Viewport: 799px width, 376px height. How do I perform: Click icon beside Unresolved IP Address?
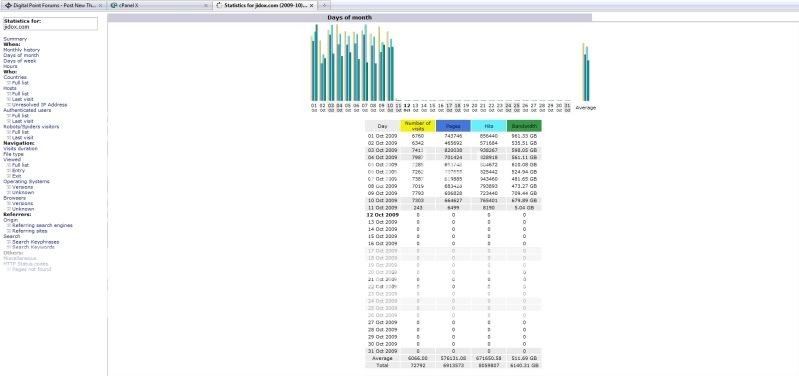click(9, 105)
